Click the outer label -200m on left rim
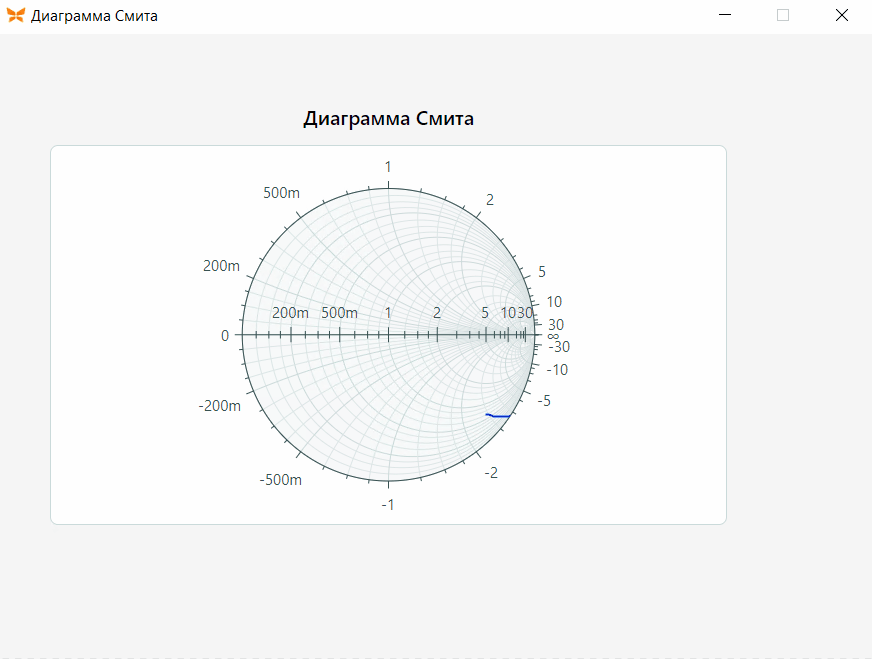The width and height of the screenshot is (872, 659). coord(220,406)
